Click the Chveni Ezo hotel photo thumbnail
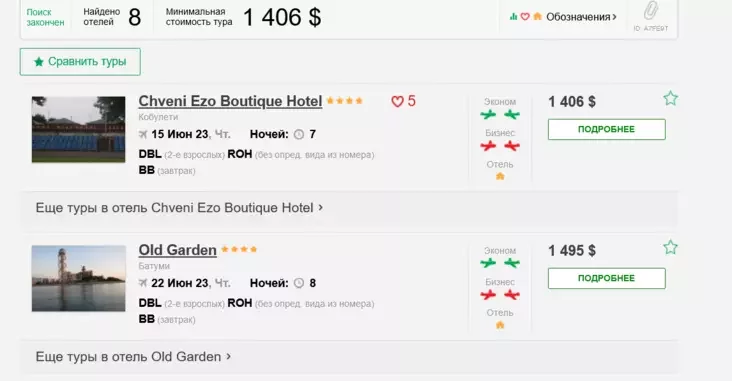Viewport: 732px width, 381px height. tap(78, 129)
